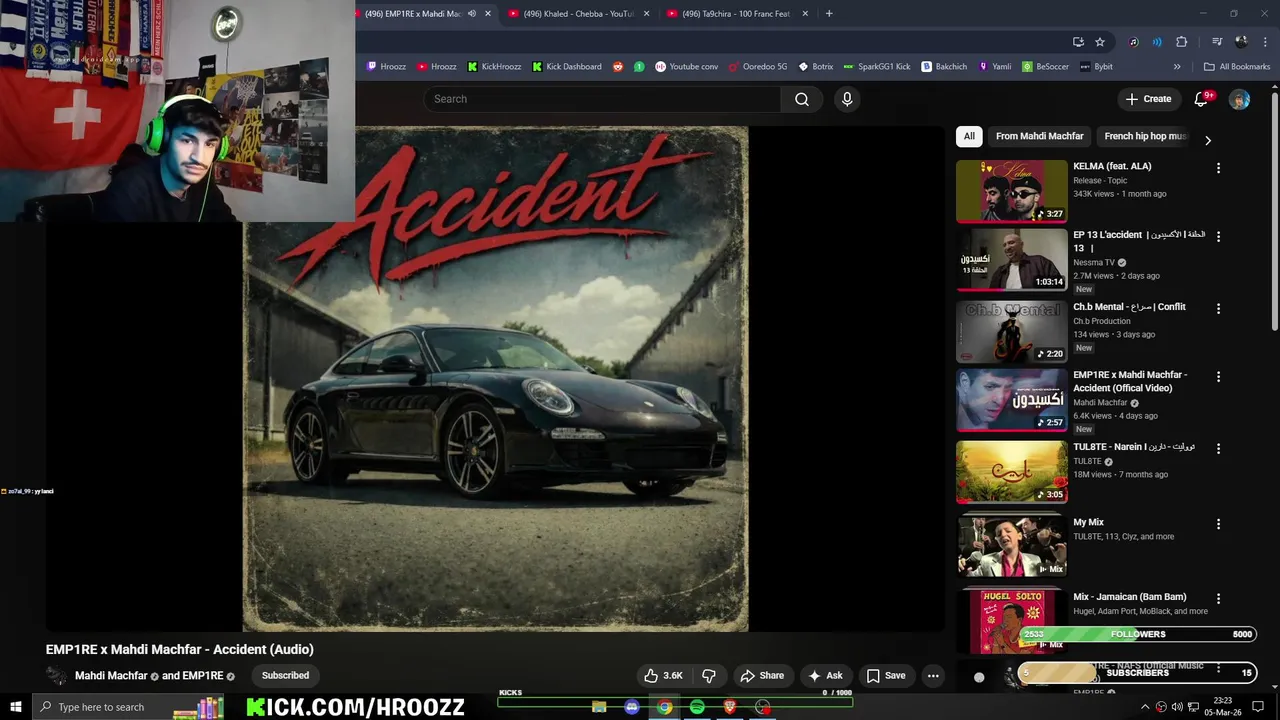1280x720 pixels.
Task: Toggle the Subscribed button for Mahdi Machfar
Action: tap(285, 675)
